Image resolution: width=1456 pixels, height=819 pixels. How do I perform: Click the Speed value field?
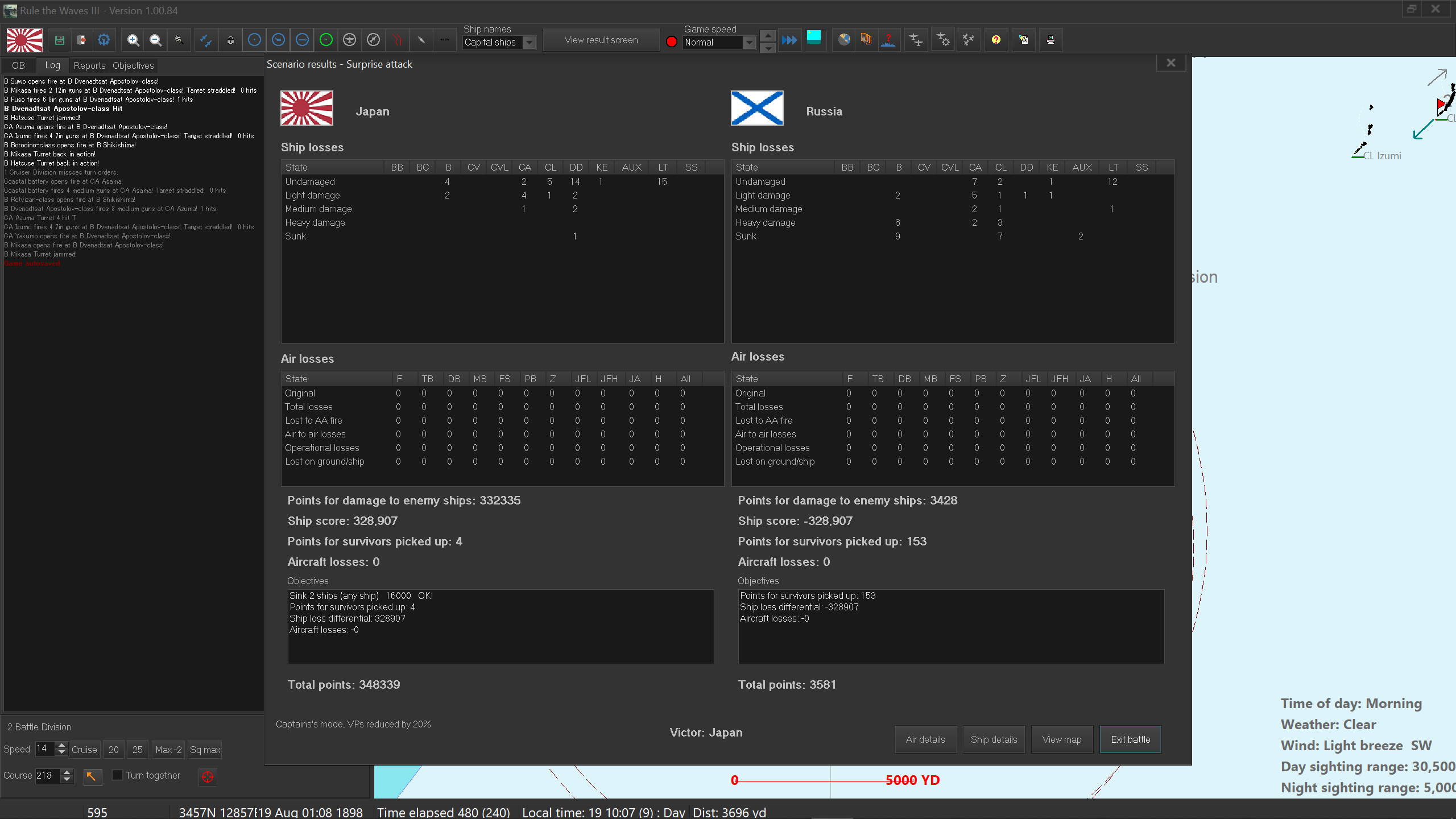pos(45,749)
